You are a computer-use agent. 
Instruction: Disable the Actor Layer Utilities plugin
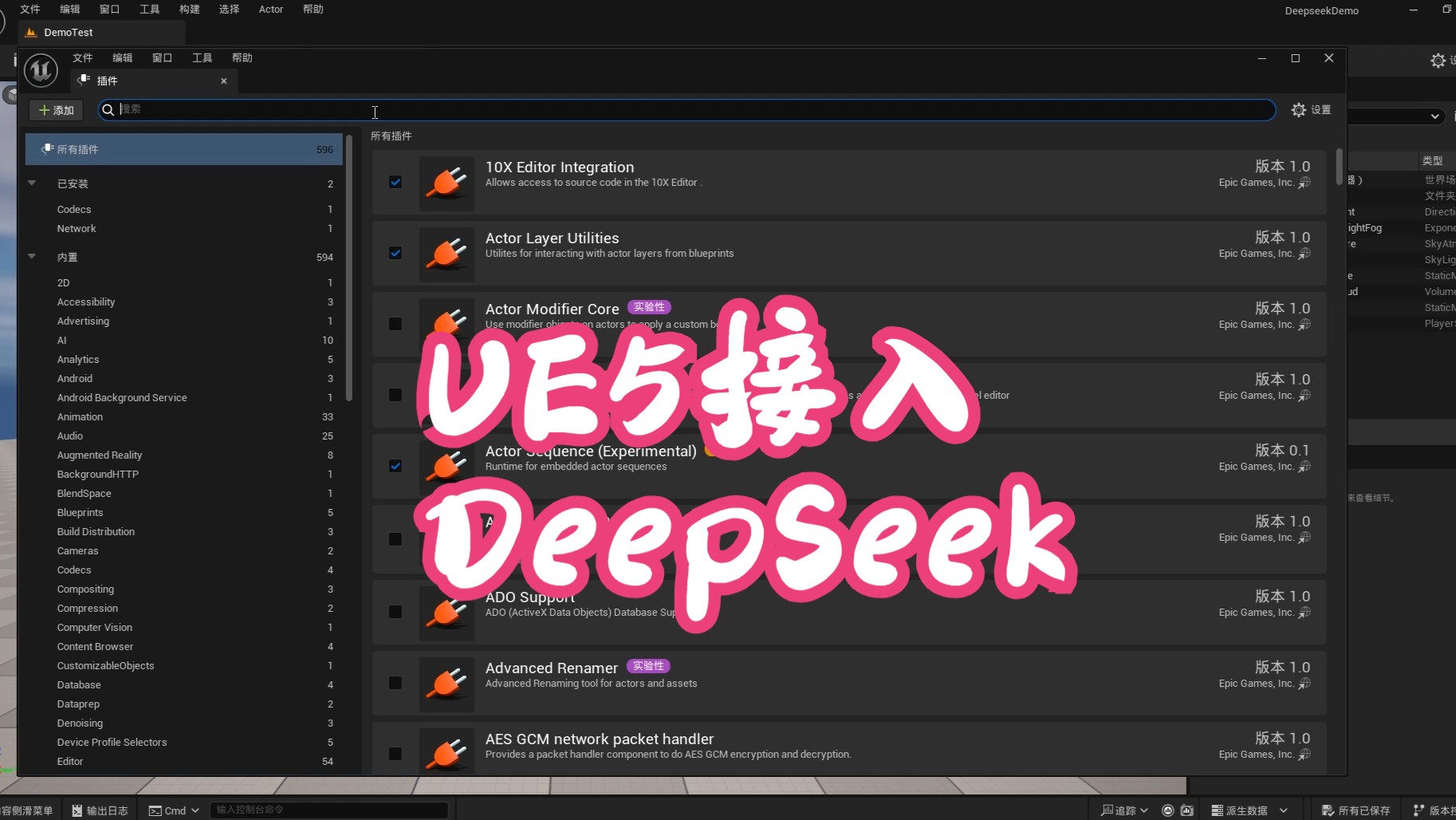point(395,253)
